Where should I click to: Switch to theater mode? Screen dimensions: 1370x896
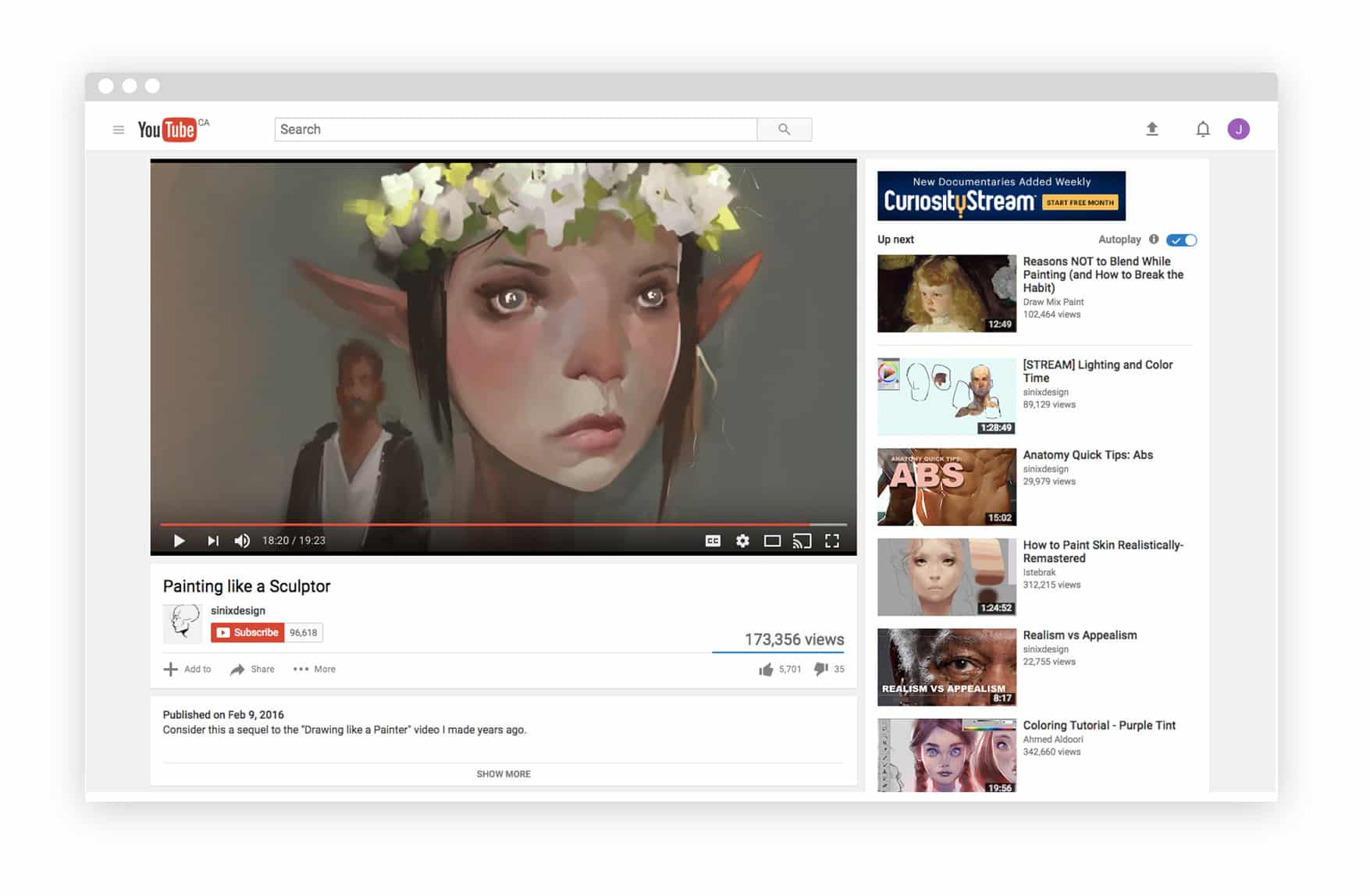(772, 540)
